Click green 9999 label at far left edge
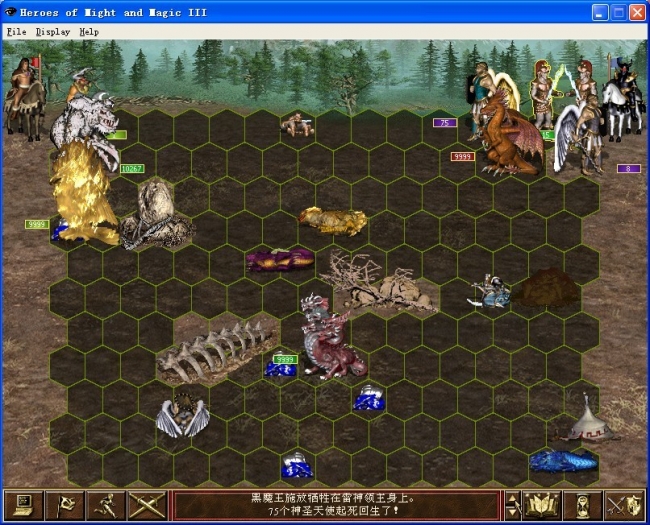The width and height of the screenshot is (650, 525). click(37, 224)
